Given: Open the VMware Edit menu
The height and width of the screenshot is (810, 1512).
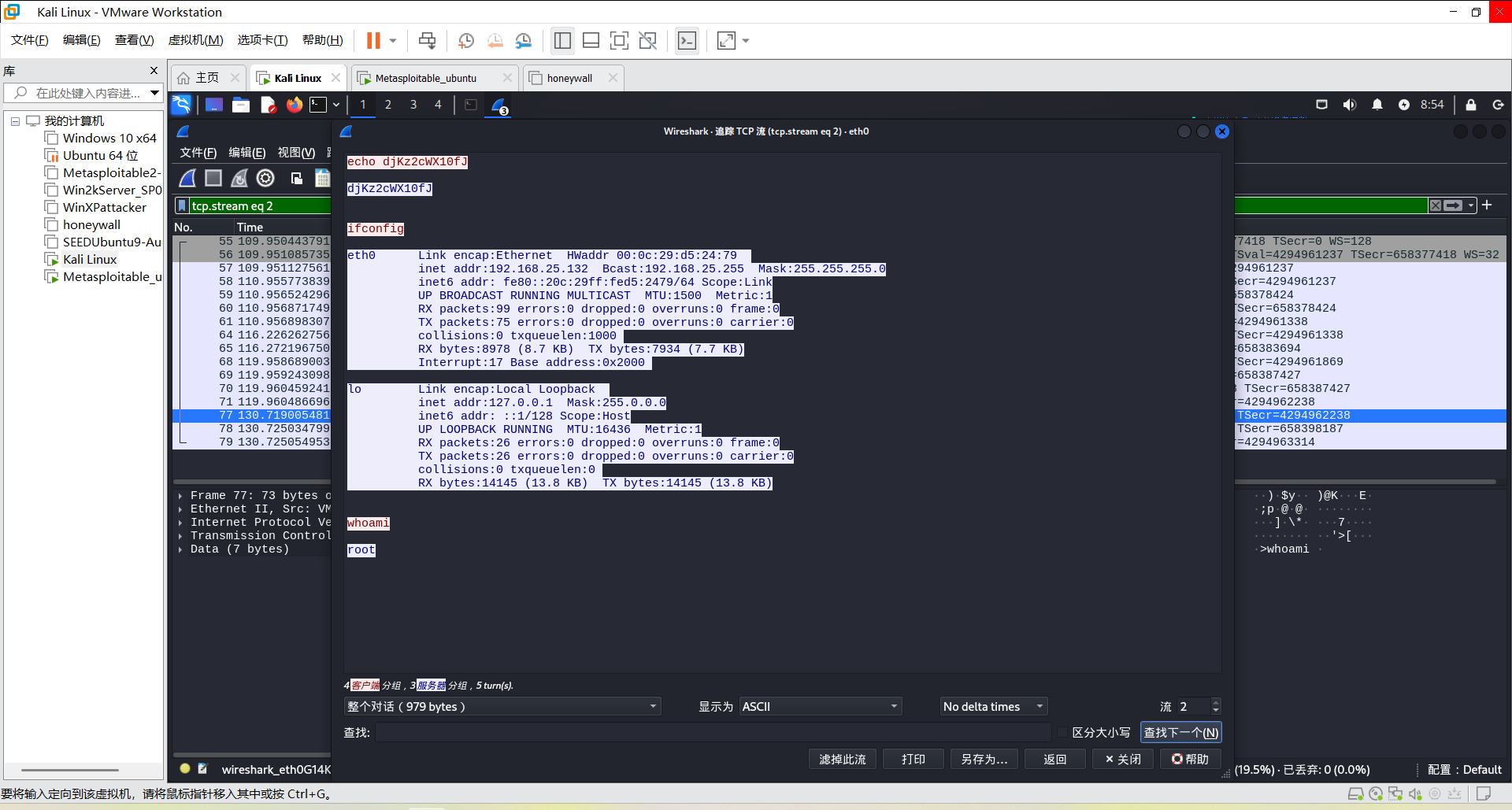Looking at the screenshot, I should click(x=82, y=40).
